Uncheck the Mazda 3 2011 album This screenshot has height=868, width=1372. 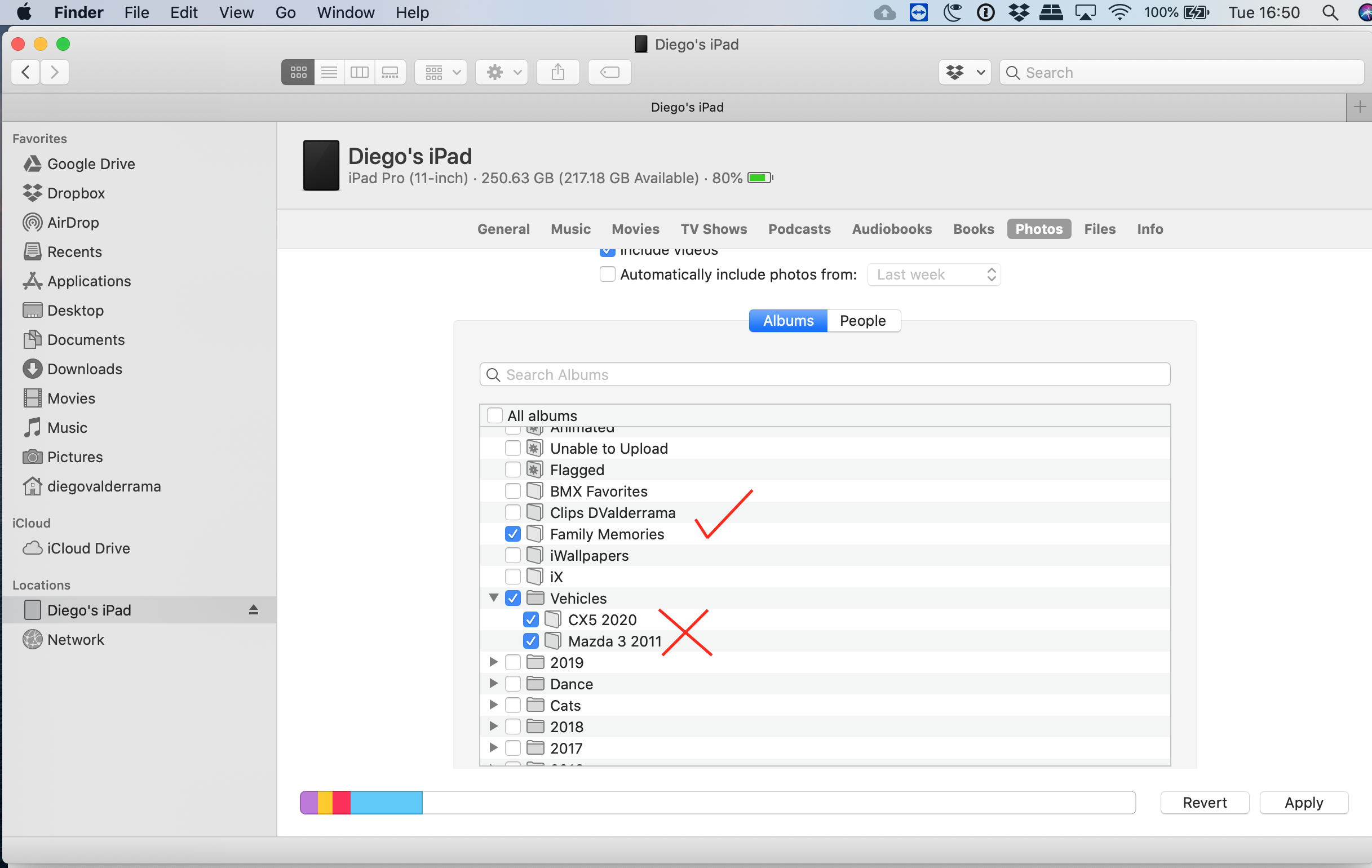point(531,641)
